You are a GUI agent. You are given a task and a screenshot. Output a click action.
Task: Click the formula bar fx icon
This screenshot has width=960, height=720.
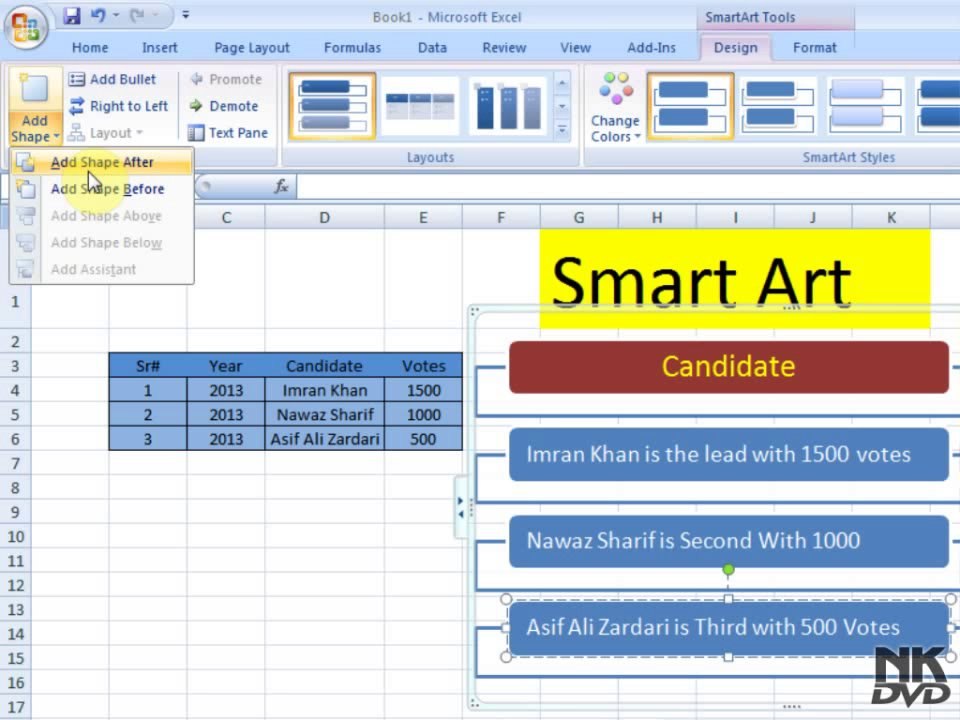(281, 186)
